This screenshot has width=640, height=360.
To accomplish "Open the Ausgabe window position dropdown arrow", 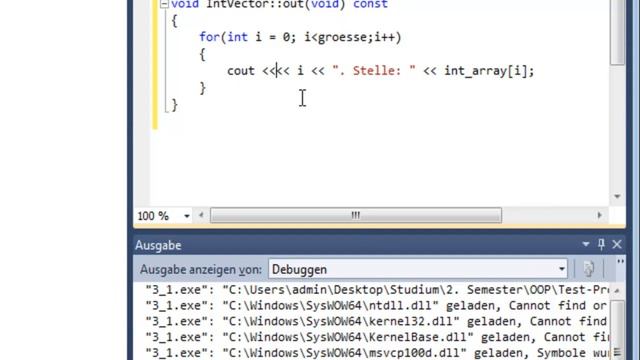I will pos(586,244).
